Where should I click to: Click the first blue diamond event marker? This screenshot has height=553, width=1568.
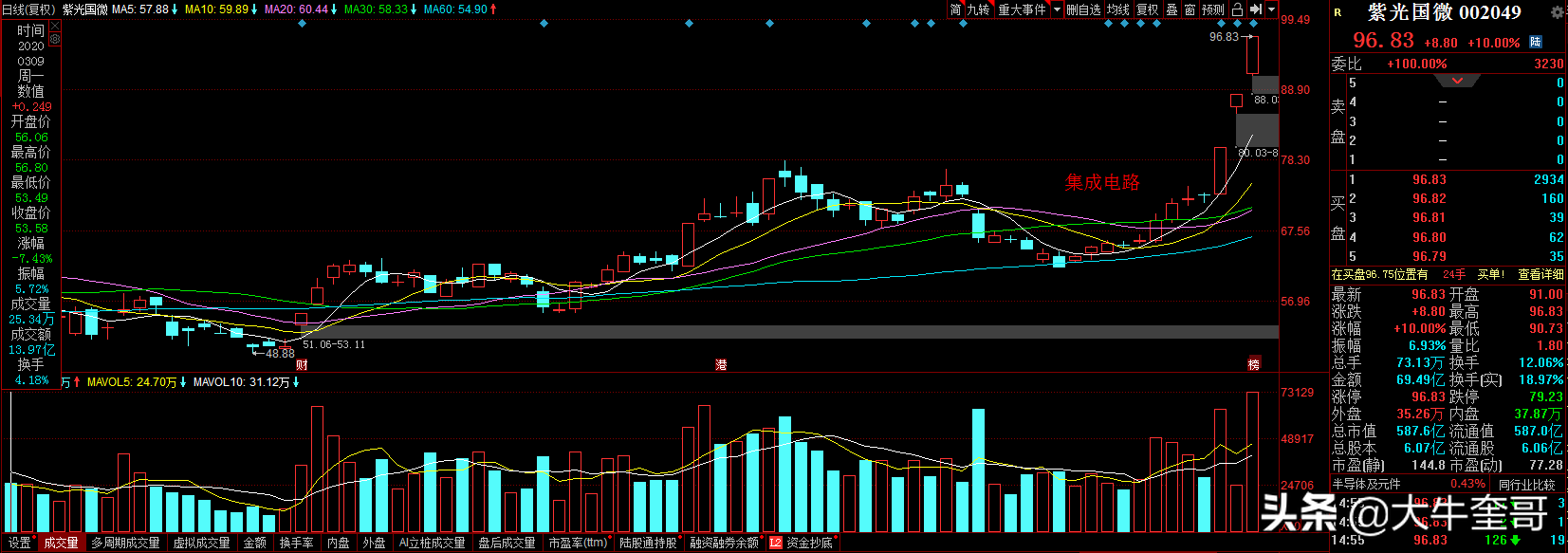[x=302, y=24]
